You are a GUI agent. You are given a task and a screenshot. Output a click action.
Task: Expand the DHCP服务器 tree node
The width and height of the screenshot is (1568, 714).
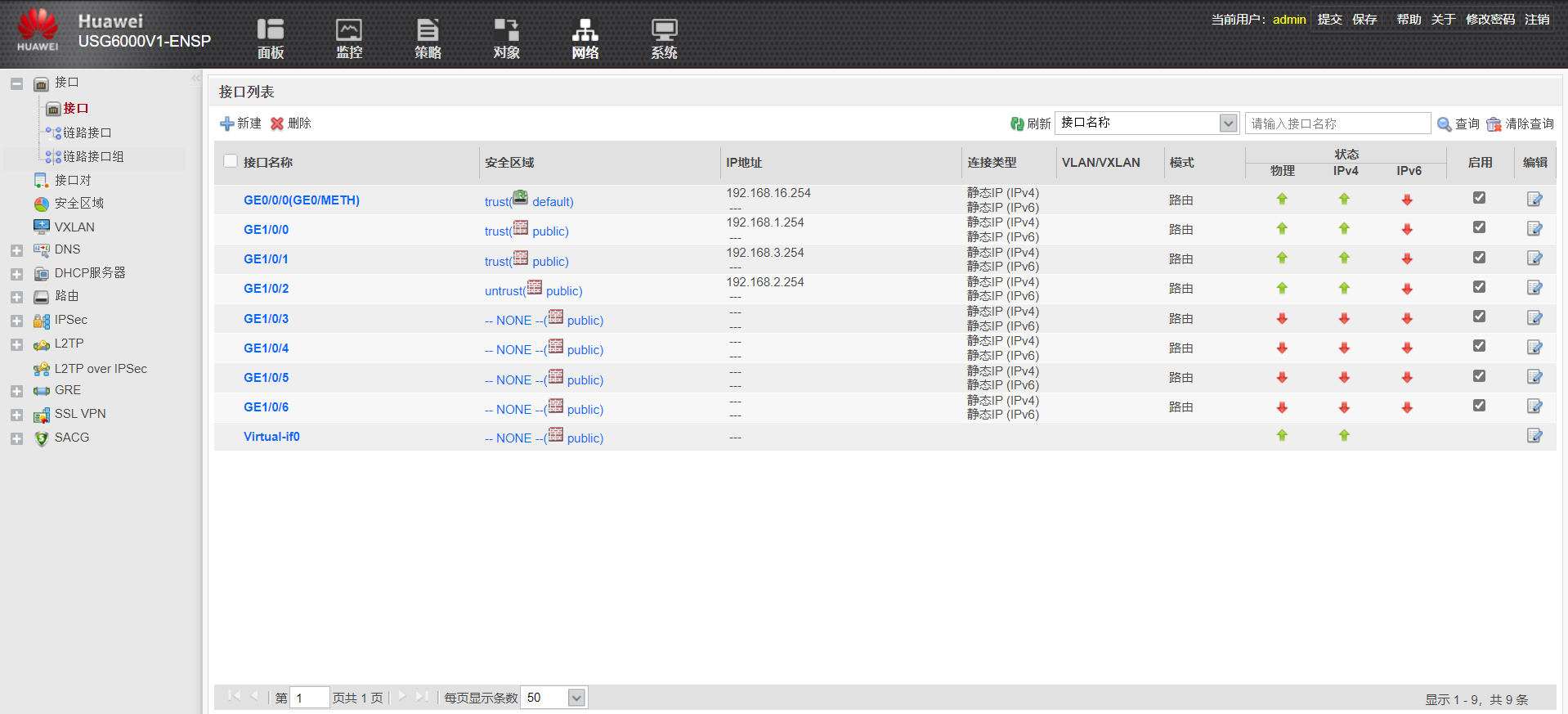coord(16,274)
